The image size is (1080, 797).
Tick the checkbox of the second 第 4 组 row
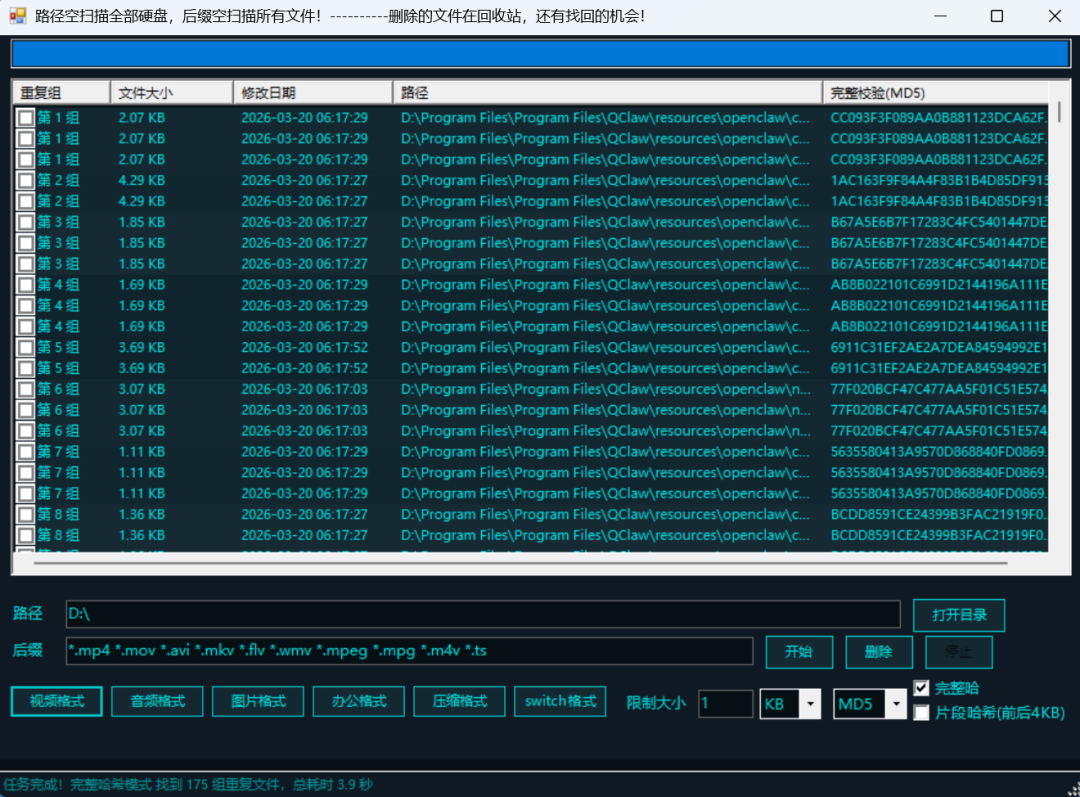coord(25,306)
